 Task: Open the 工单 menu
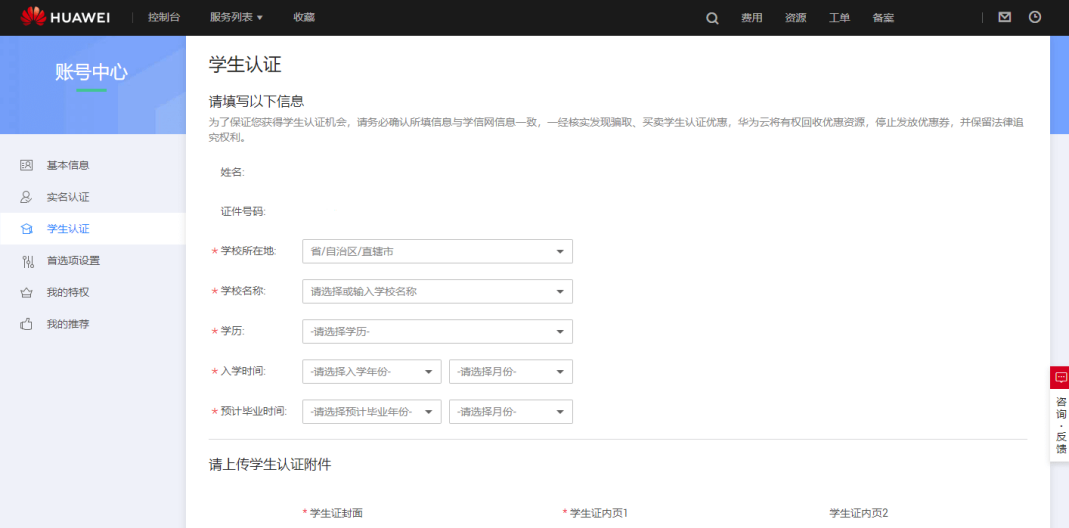point(839,18)
